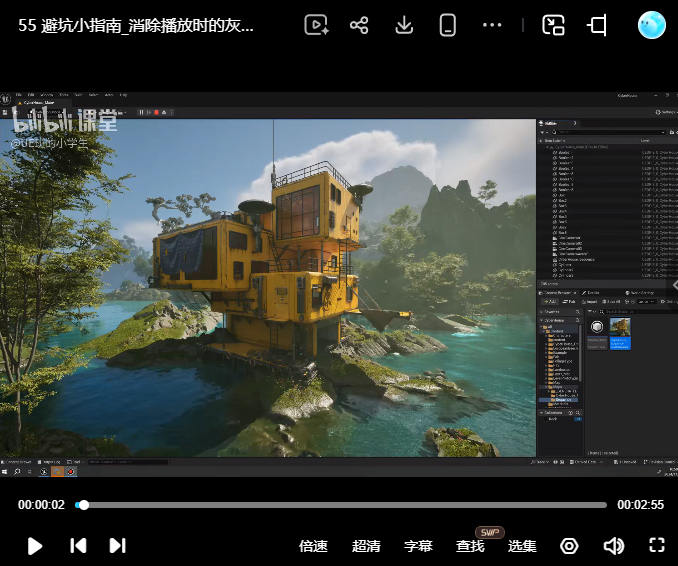Select the highlighted level thumbnail asset
This screenshot has width=678, height=566.
[620, 333]
